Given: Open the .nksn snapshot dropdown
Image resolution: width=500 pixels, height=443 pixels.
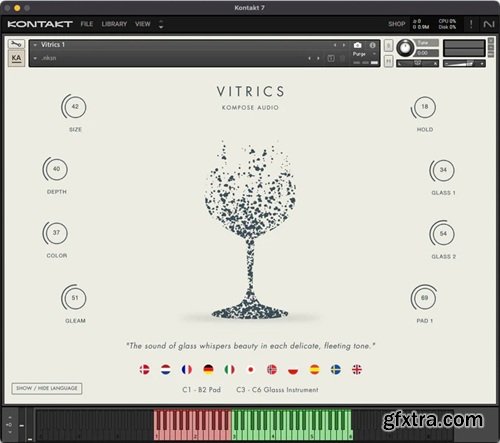Looking at the screenshot, I should pyautogui.click(x=35, y=58).
